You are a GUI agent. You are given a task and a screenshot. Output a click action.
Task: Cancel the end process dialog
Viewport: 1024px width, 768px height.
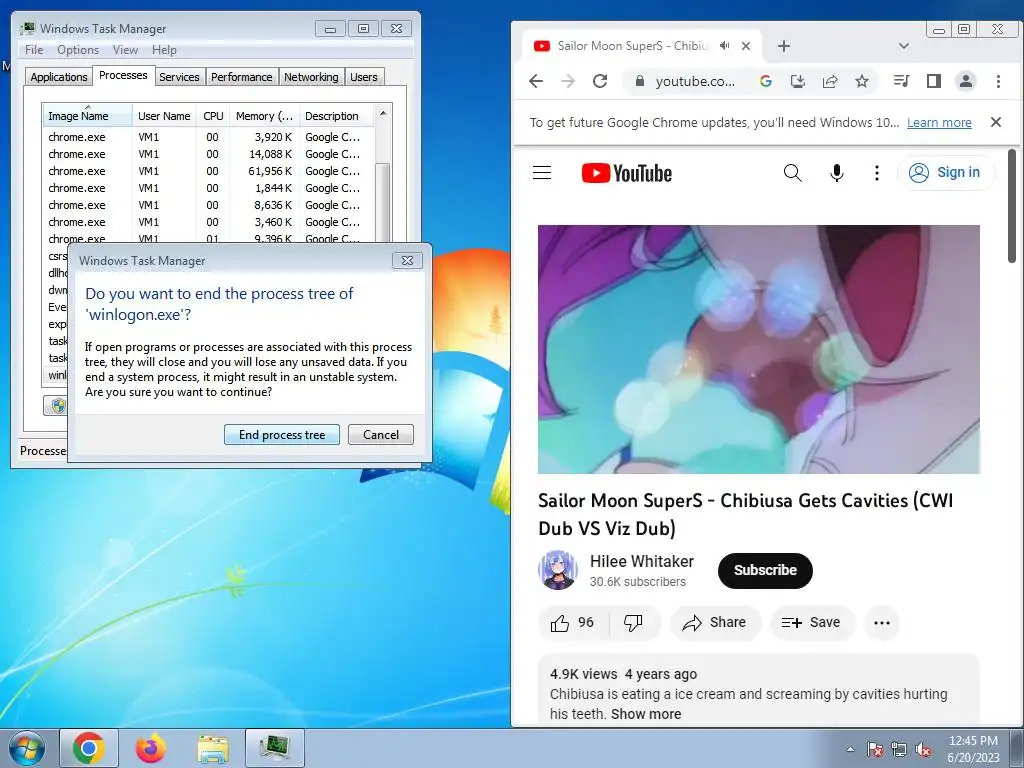(381, 434)
